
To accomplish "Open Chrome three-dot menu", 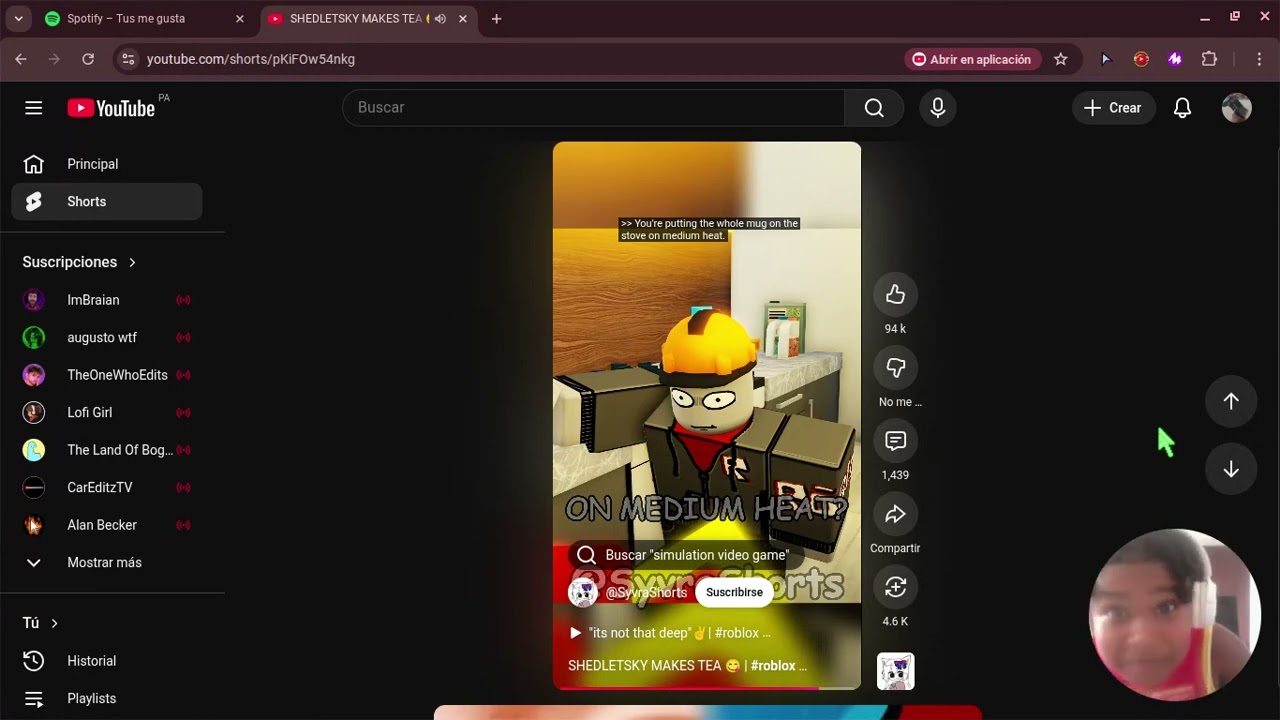I will [x=1259, y=59].
